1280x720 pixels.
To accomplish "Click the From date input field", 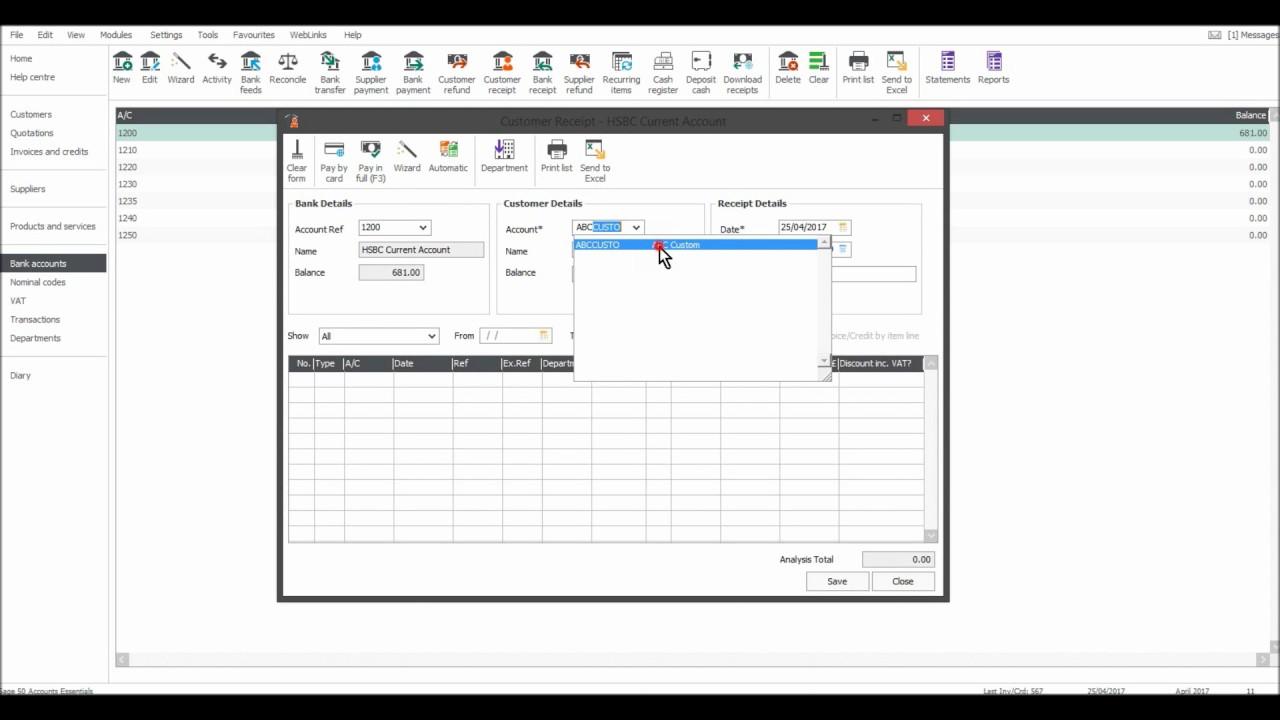I will (x=509, y=336).
